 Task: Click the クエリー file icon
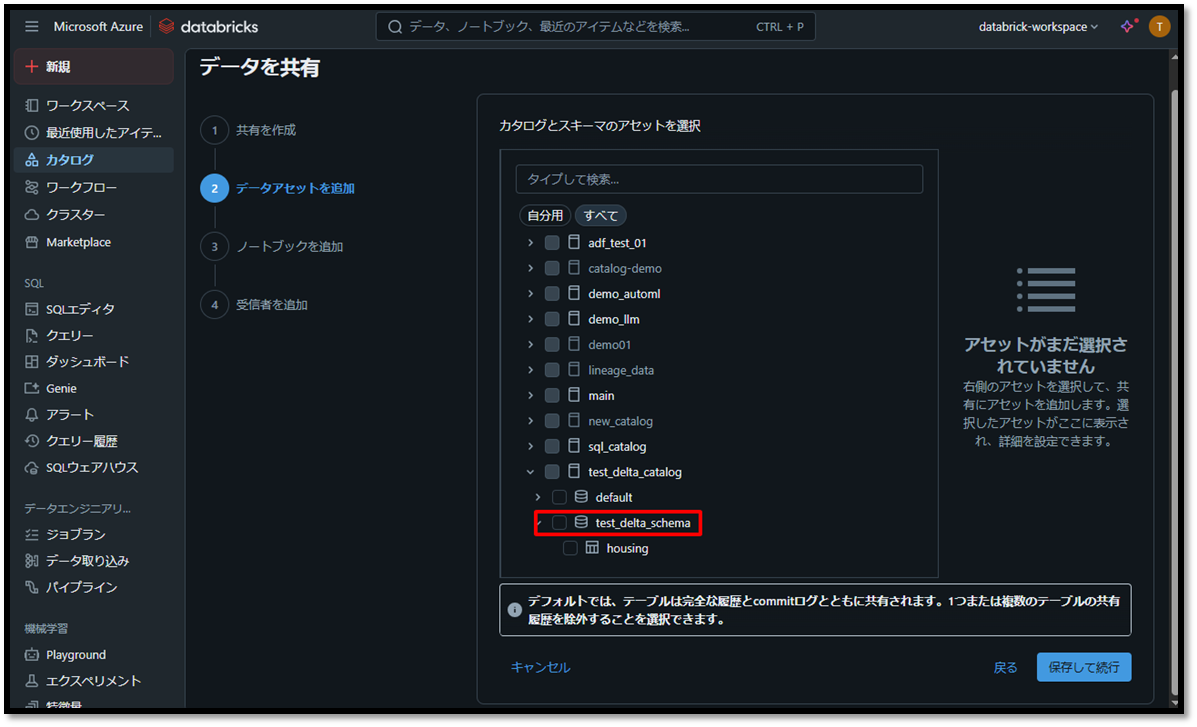coord(31,336)
